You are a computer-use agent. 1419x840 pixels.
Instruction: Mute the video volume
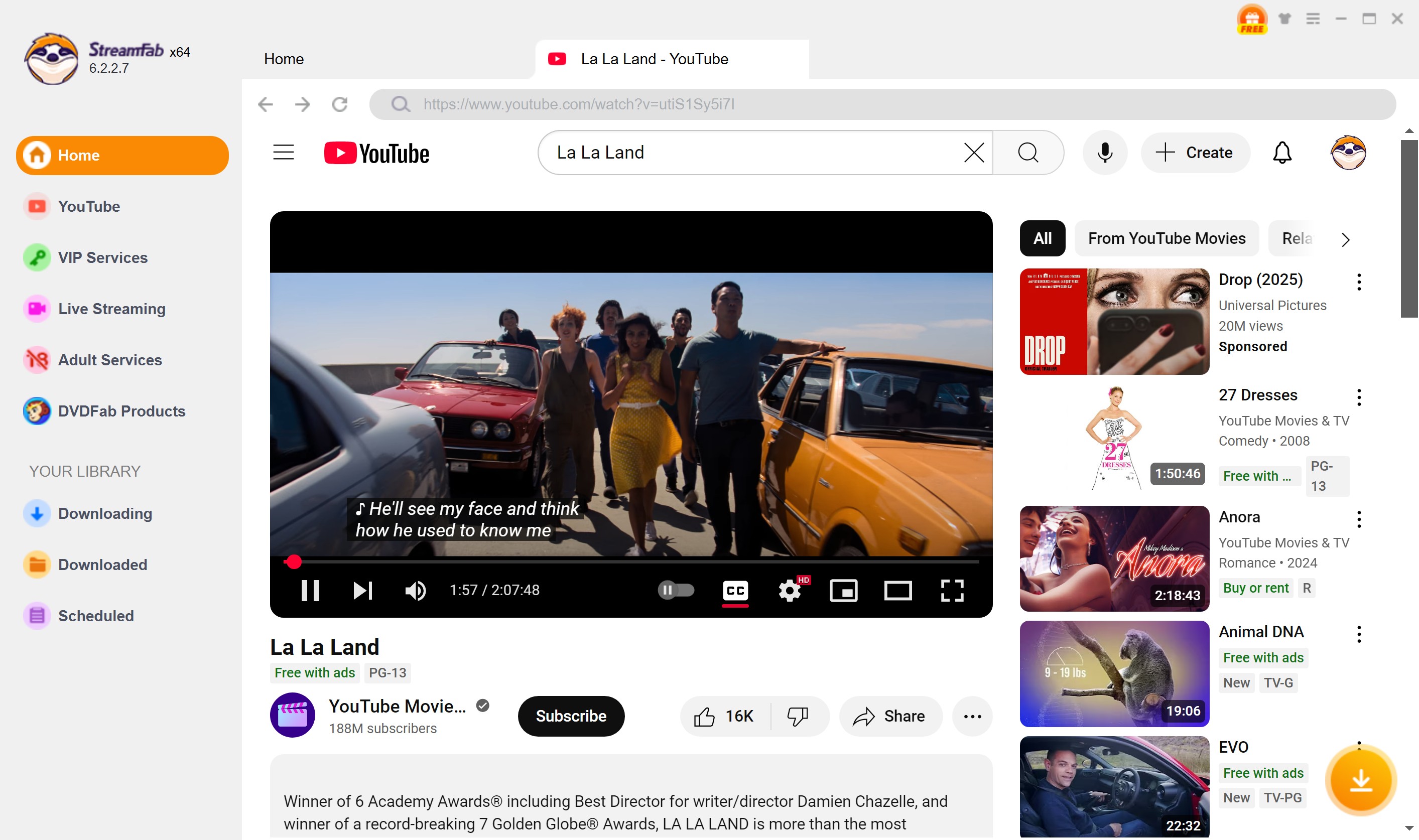point(415,591)
